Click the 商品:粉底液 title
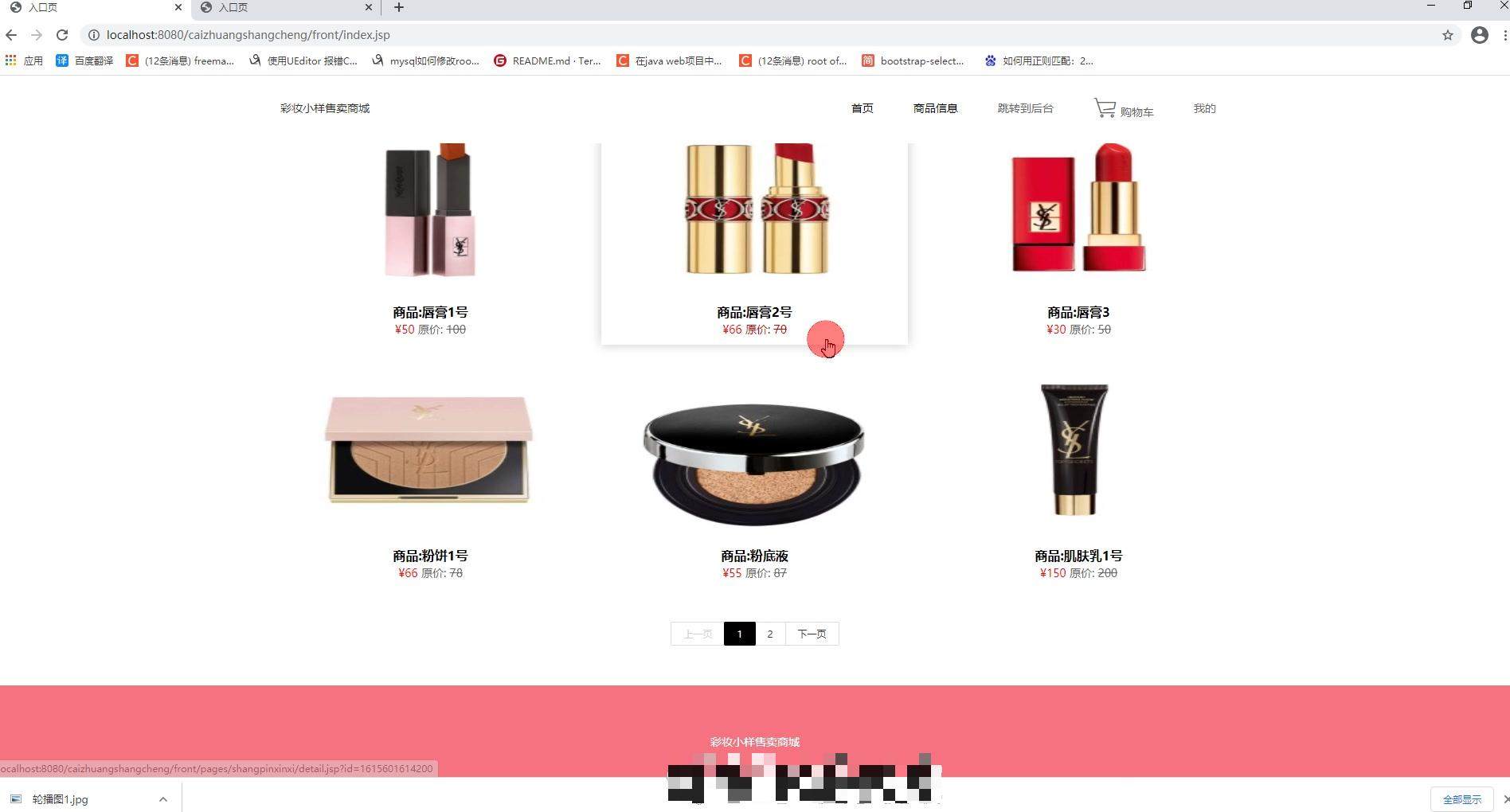Viewport: 1510px width, 812px height. 754,556
